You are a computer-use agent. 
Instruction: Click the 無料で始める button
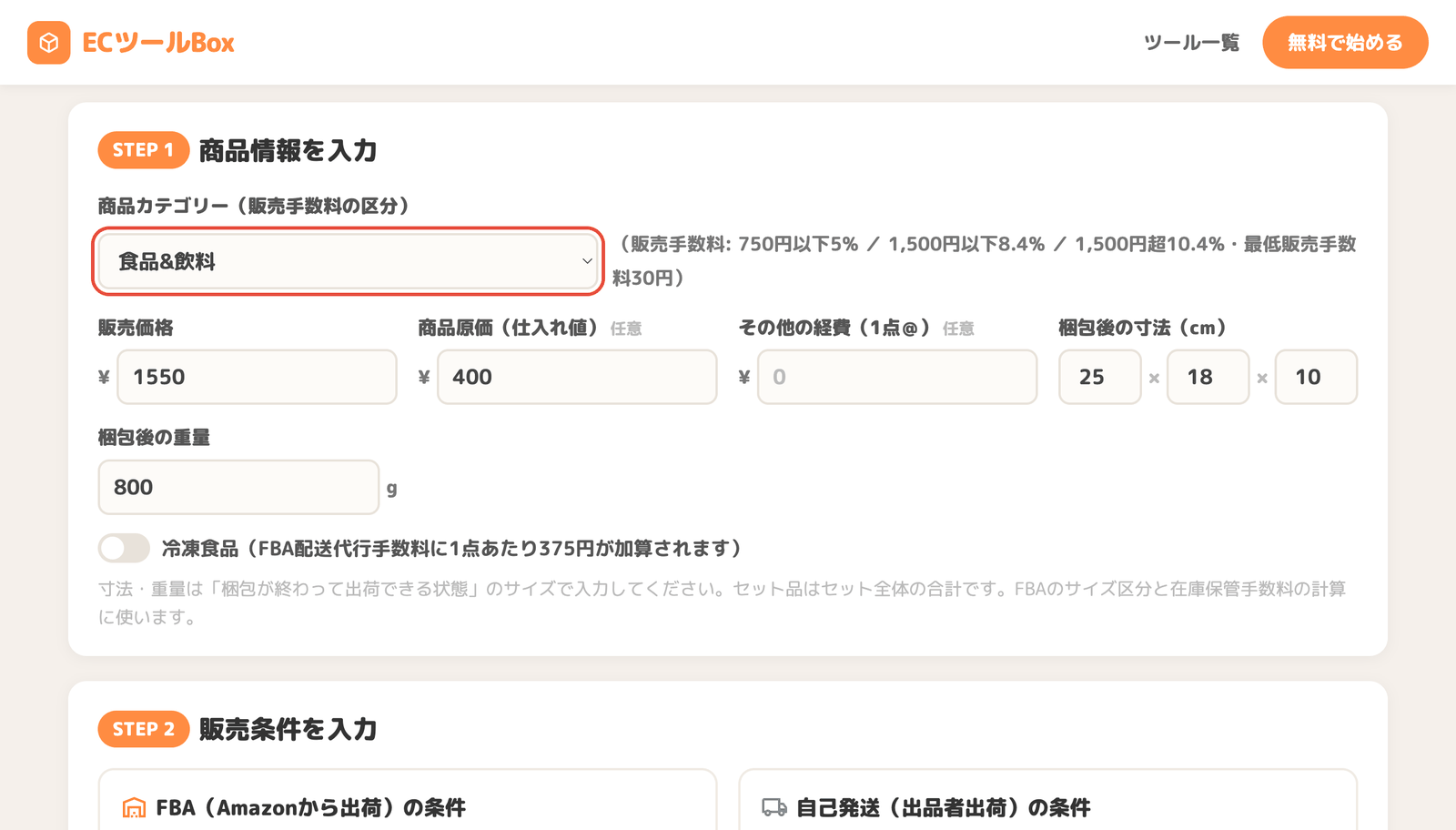(1345, 43)
